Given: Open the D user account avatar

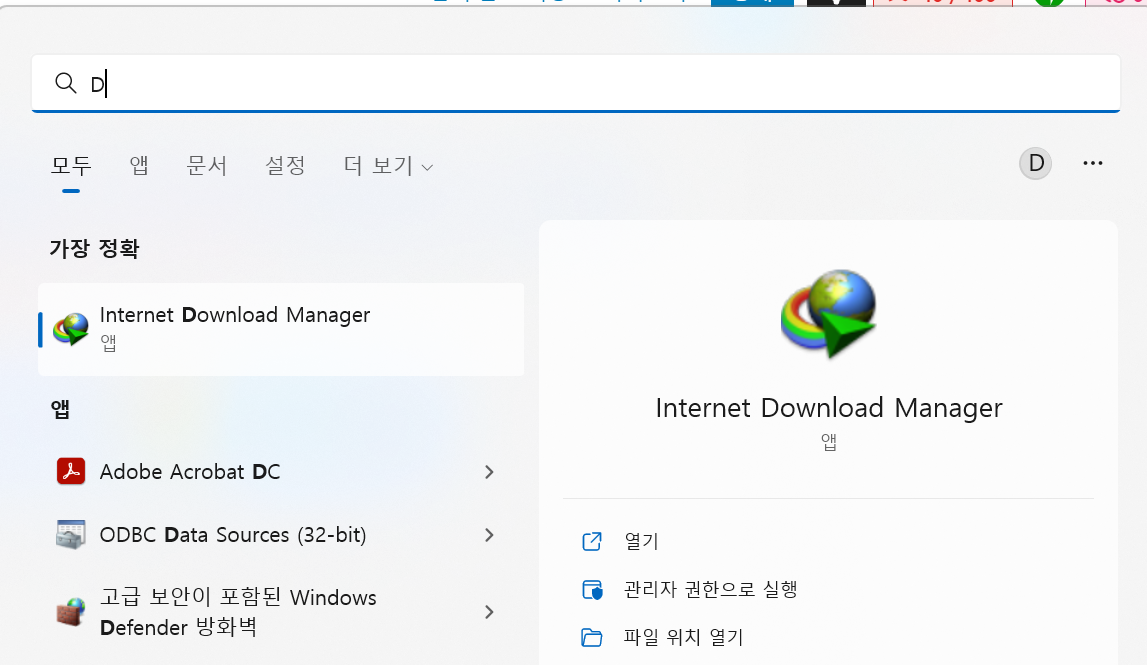Looking at the screenshot, I should click(1036, 163).
